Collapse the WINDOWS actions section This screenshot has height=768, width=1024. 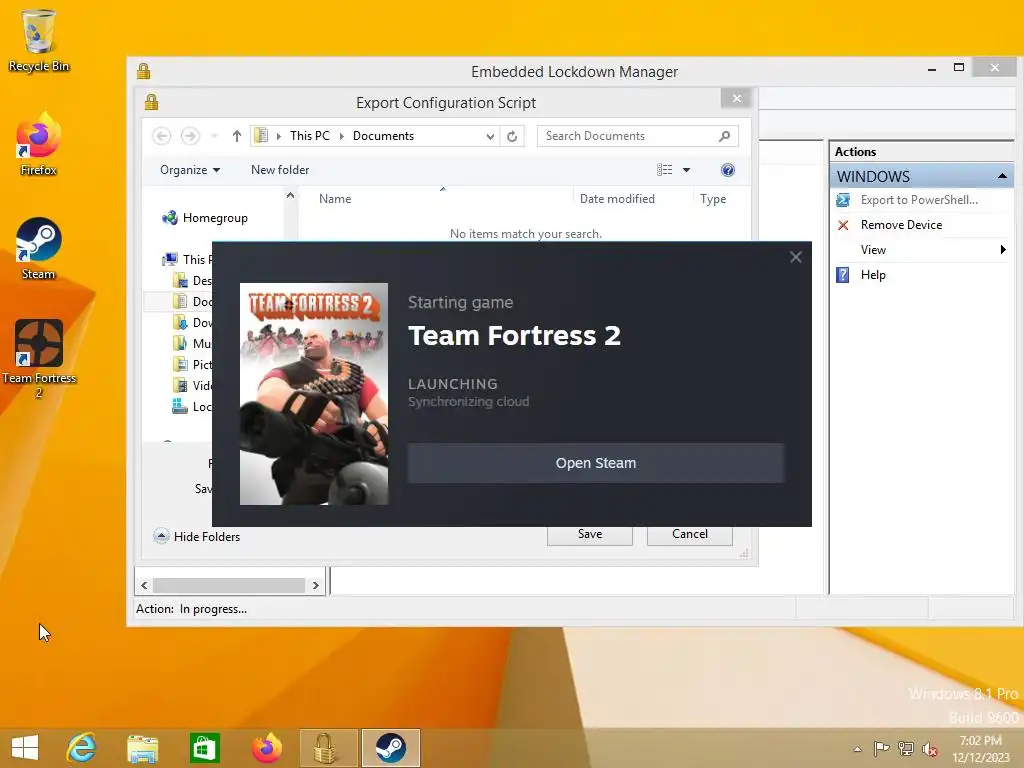coord(1002,176)
